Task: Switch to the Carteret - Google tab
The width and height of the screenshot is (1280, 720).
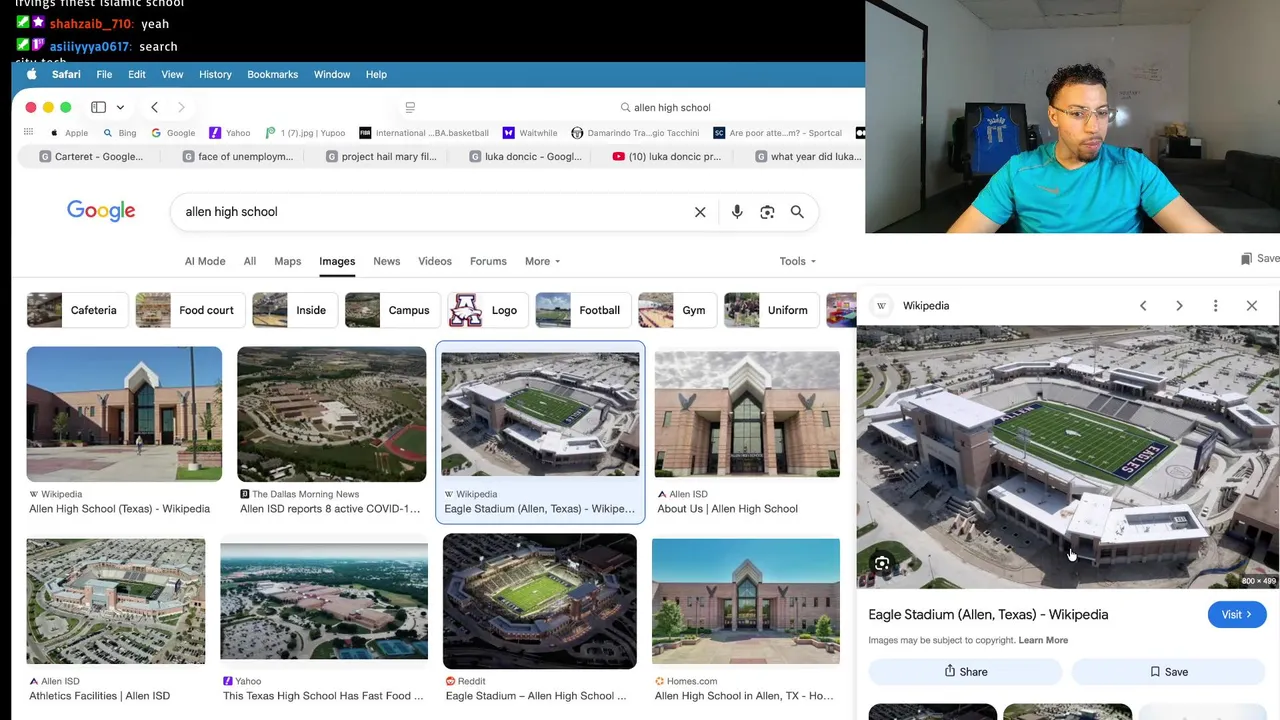Action: click(91, 156)
